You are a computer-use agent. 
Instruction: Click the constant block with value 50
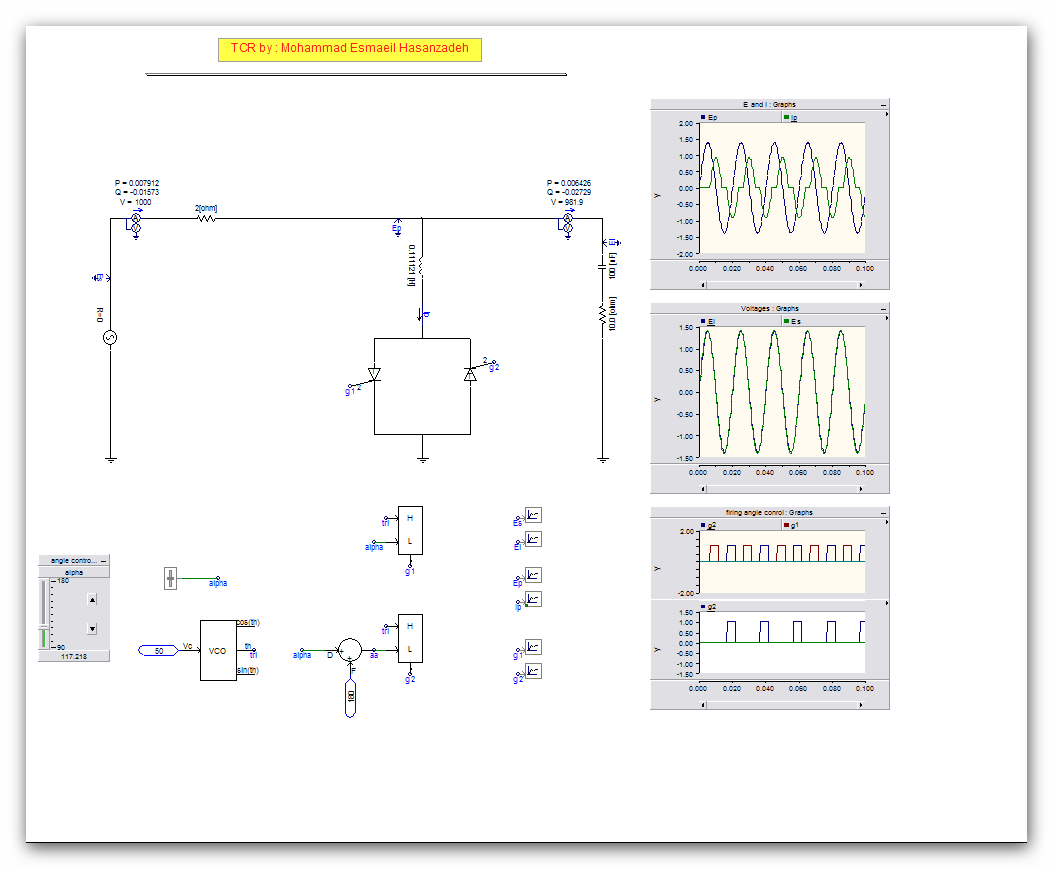pos(158,650)
